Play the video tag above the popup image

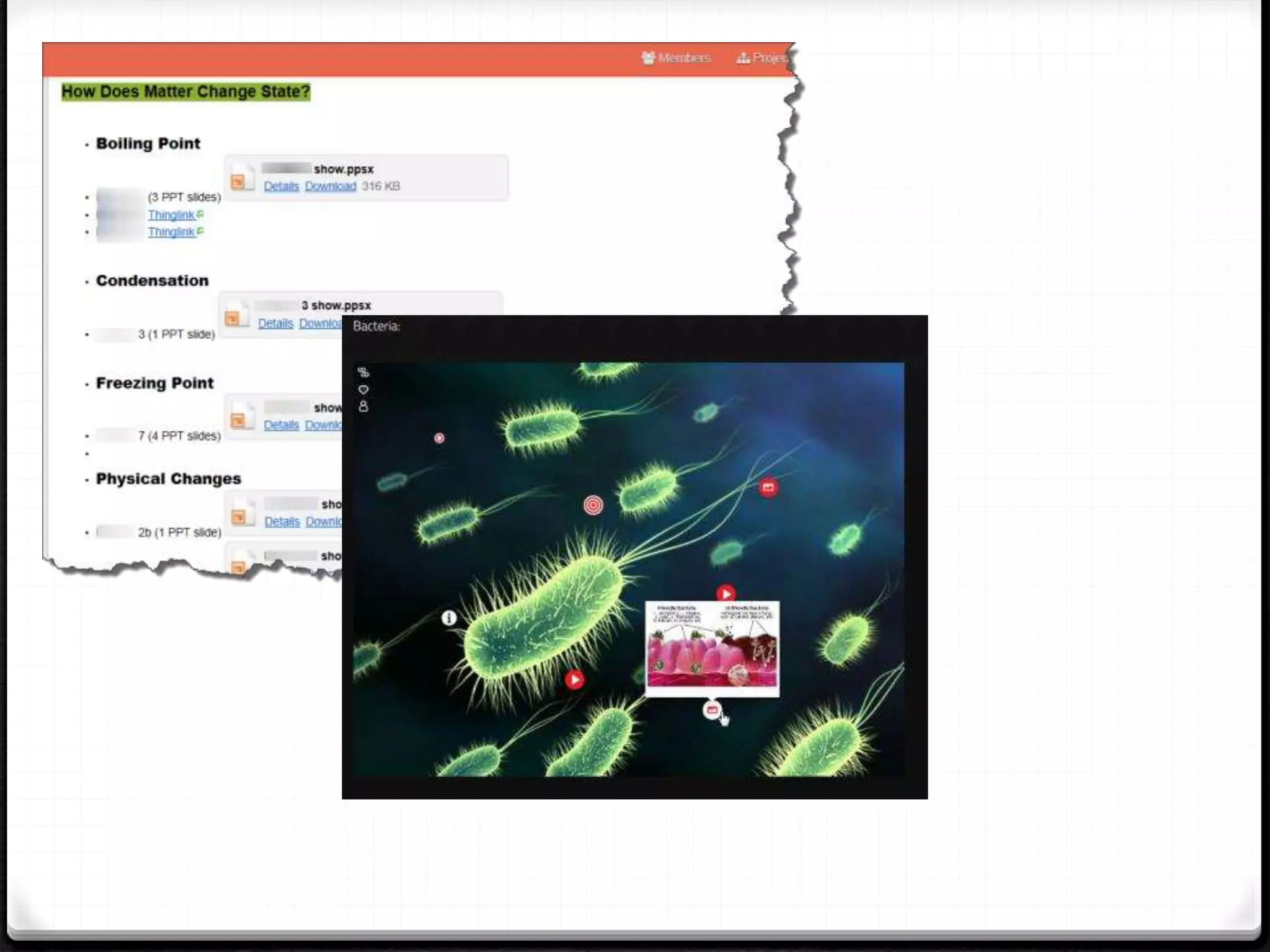[x=726, y=594]
